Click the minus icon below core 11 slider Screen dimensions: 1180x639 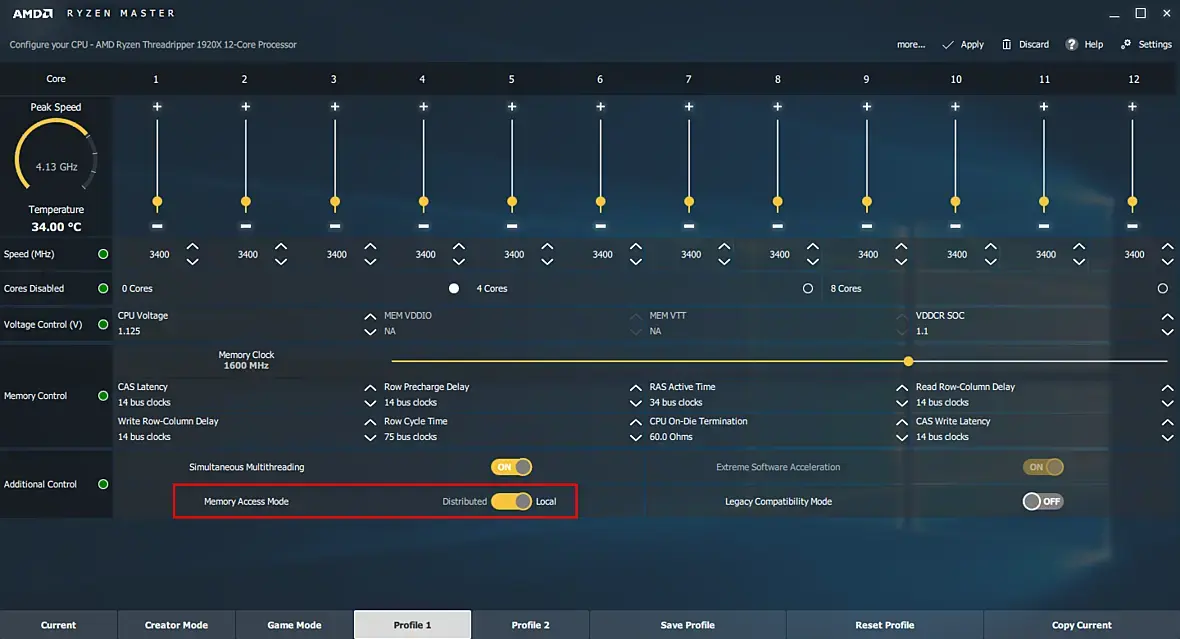tap(1044, 226)
